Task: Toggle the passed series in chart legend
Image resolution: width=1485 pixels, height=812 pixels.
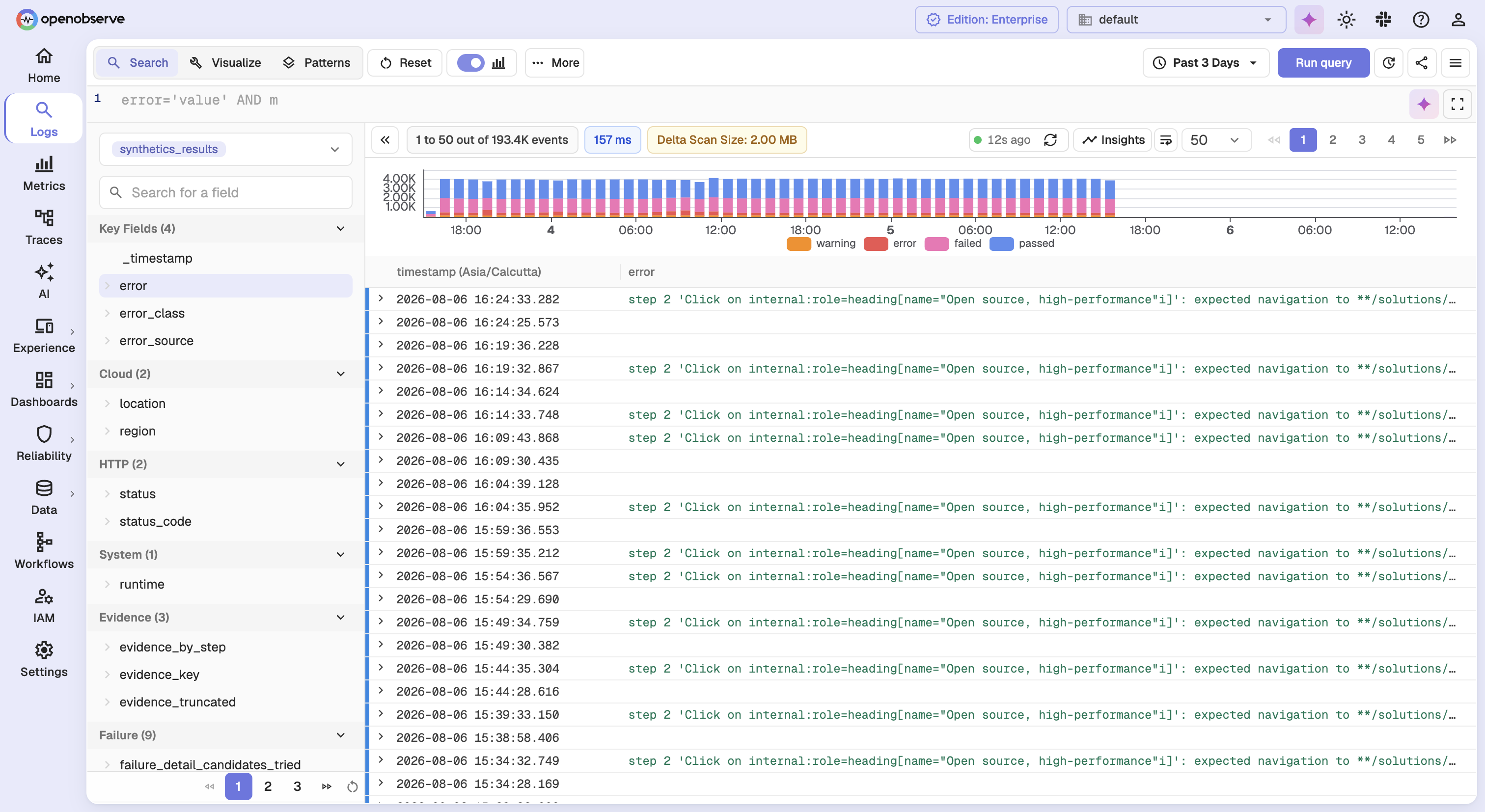Action: tap(1021, 244)
